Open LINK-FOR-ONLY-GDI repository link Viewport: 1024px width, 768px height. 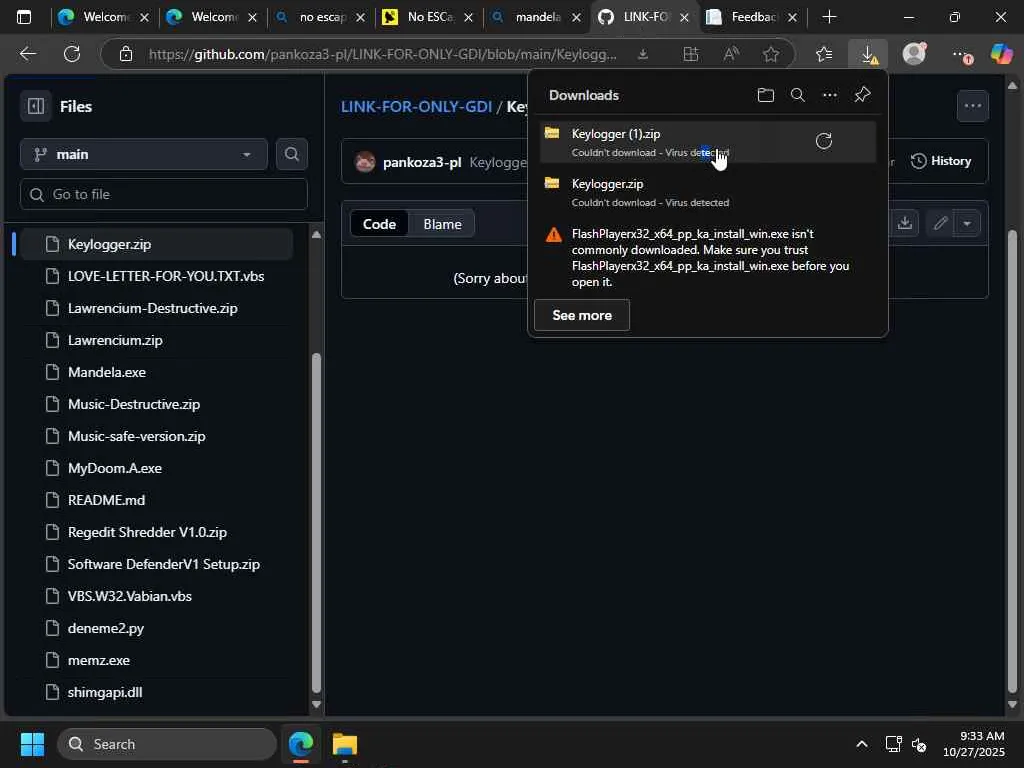tap(416, 106)
